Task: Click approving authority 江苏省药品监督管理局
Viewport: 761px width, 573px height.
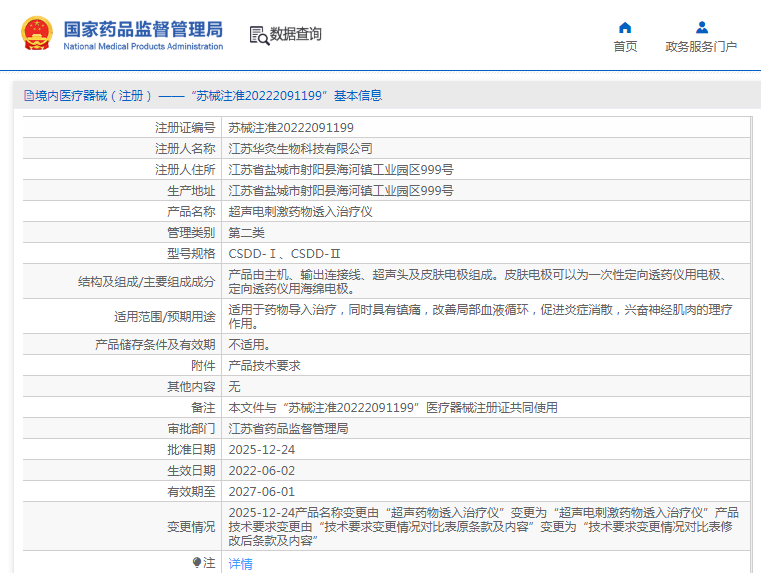Action: tap(288, 429)
